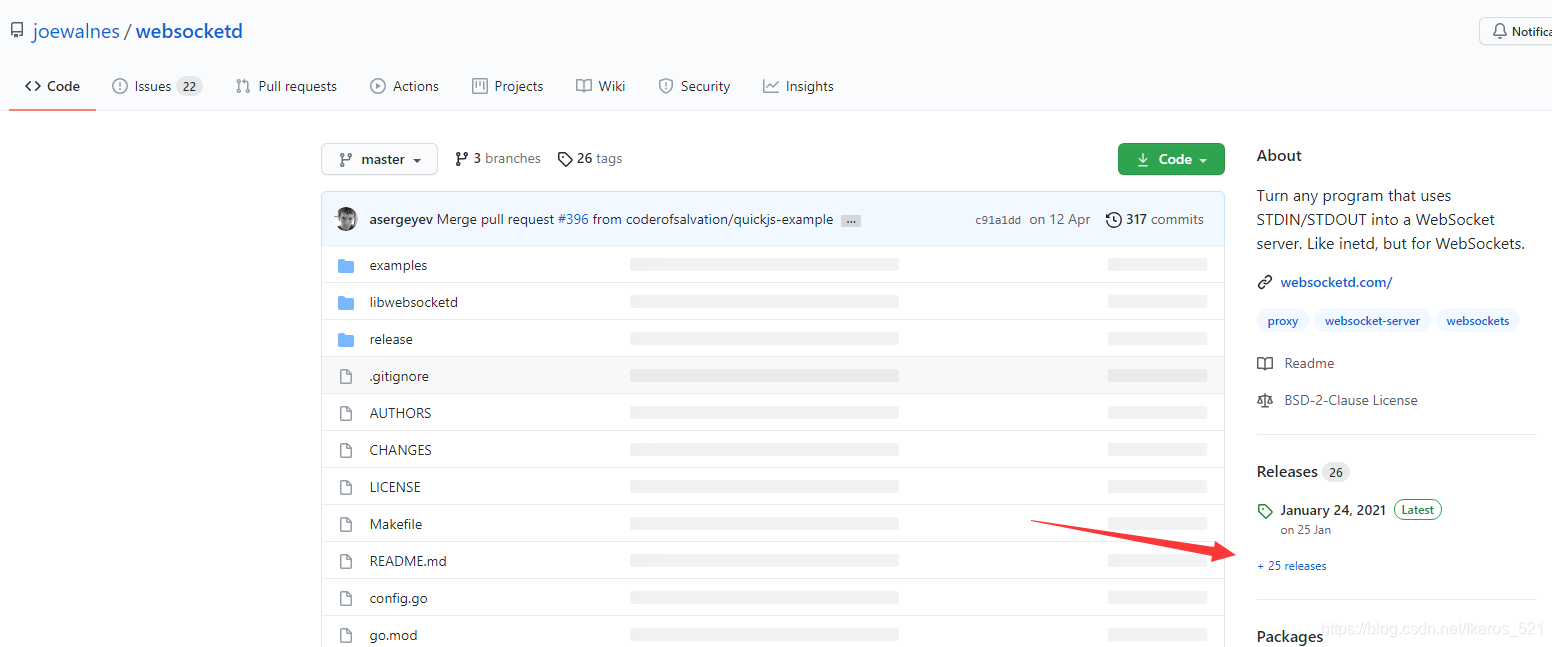Click the file icon next to config.go
Image resolution: width=1552 pixels, height=647 pixels.
click(x=346, y=598)
